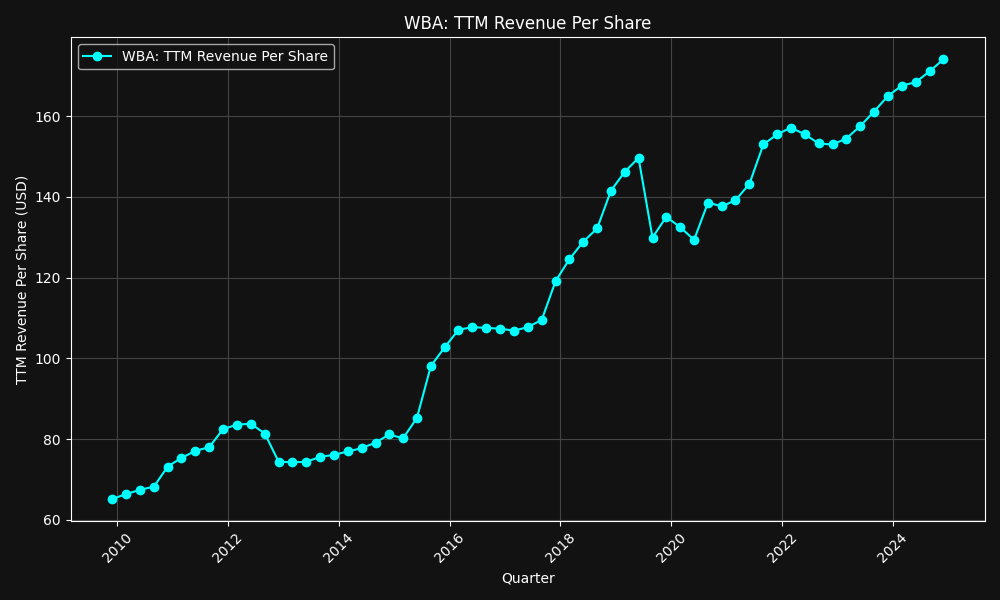
Task: Click the y-axis tick label 120
Action: tap(48, 279)
